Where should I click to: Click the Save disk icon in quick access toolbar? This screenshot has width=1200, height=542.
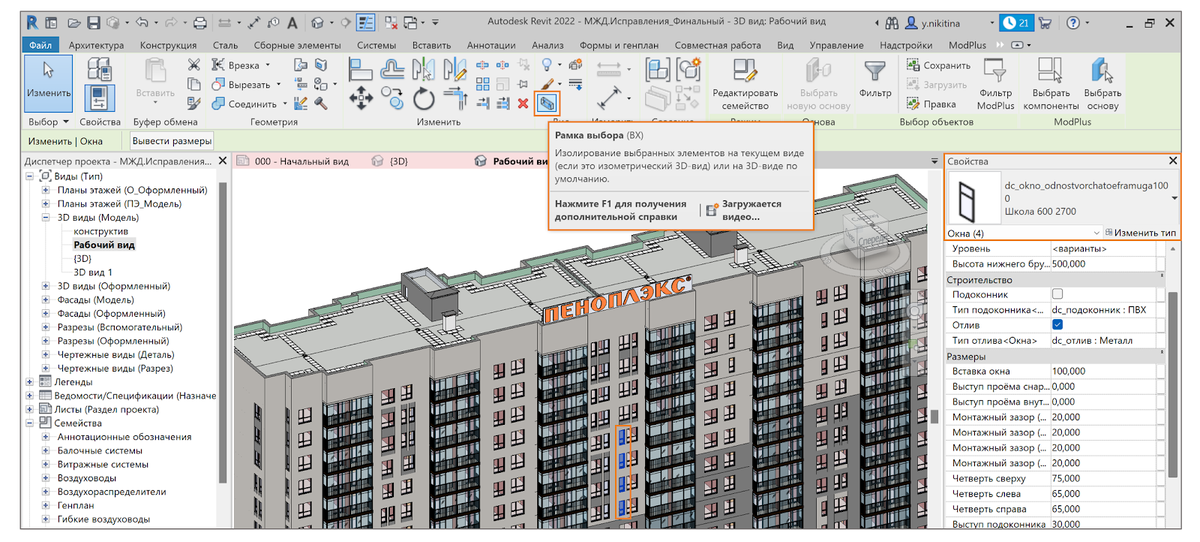93,22
